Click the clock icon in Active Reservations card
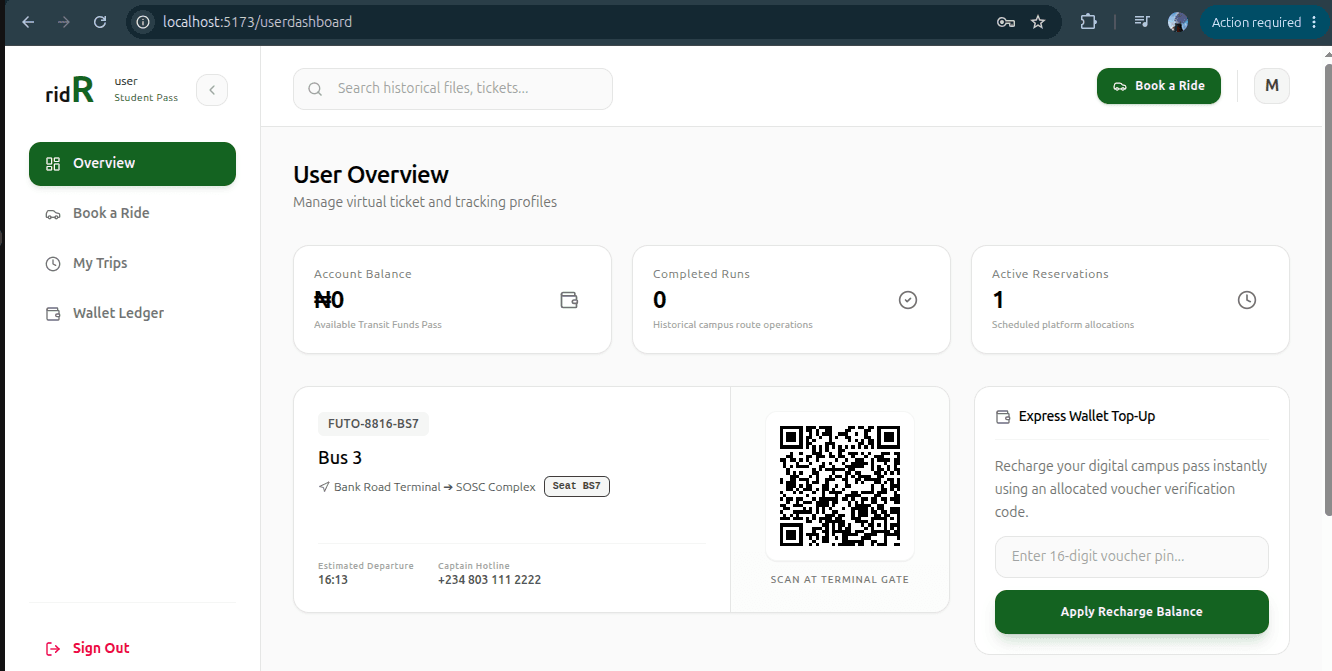This screenshot has height=671, width=1332. pyautogui.click(x=1247, y=300)
